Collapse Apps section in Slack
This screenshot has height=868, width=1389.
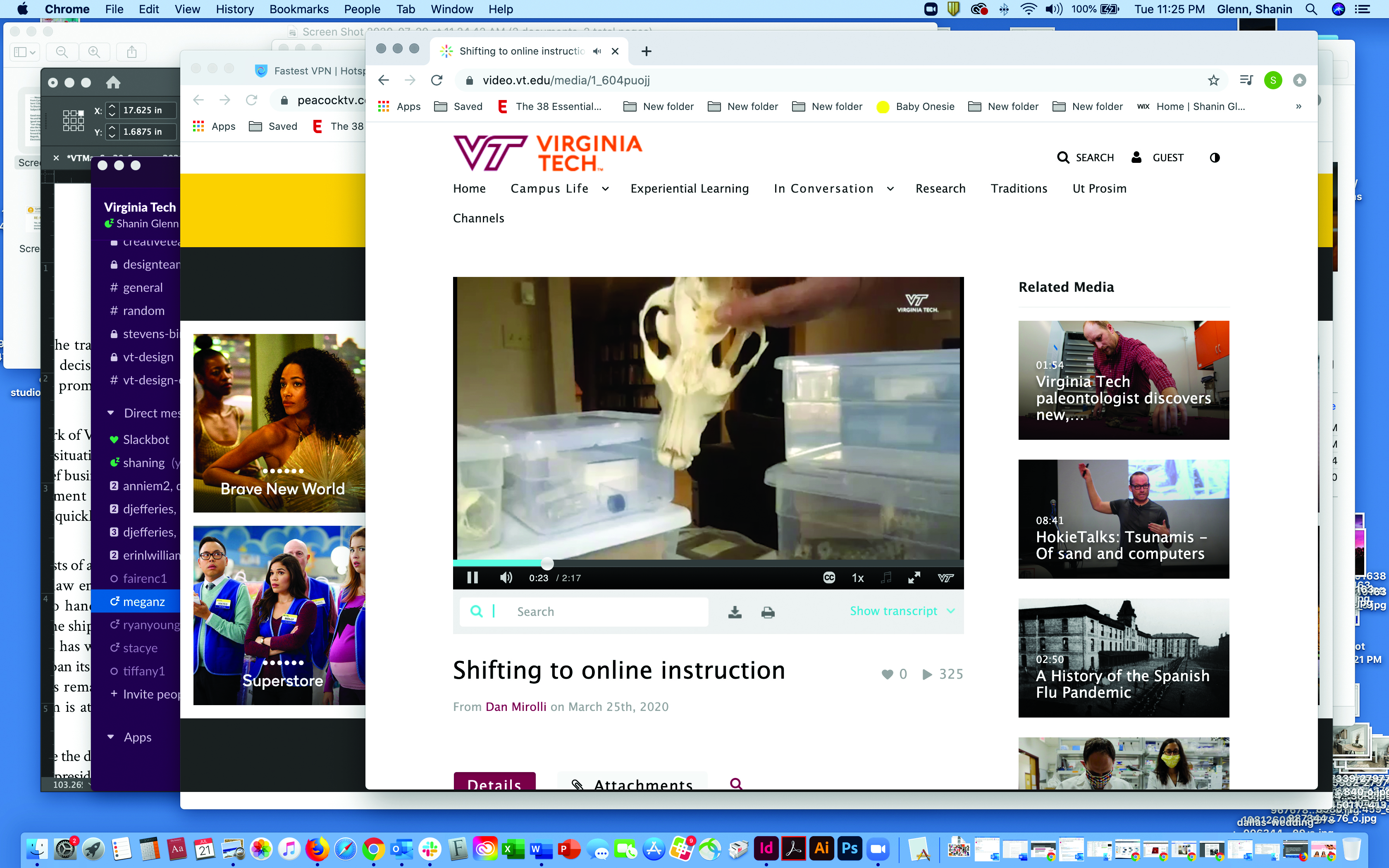(x=111, y=737)
